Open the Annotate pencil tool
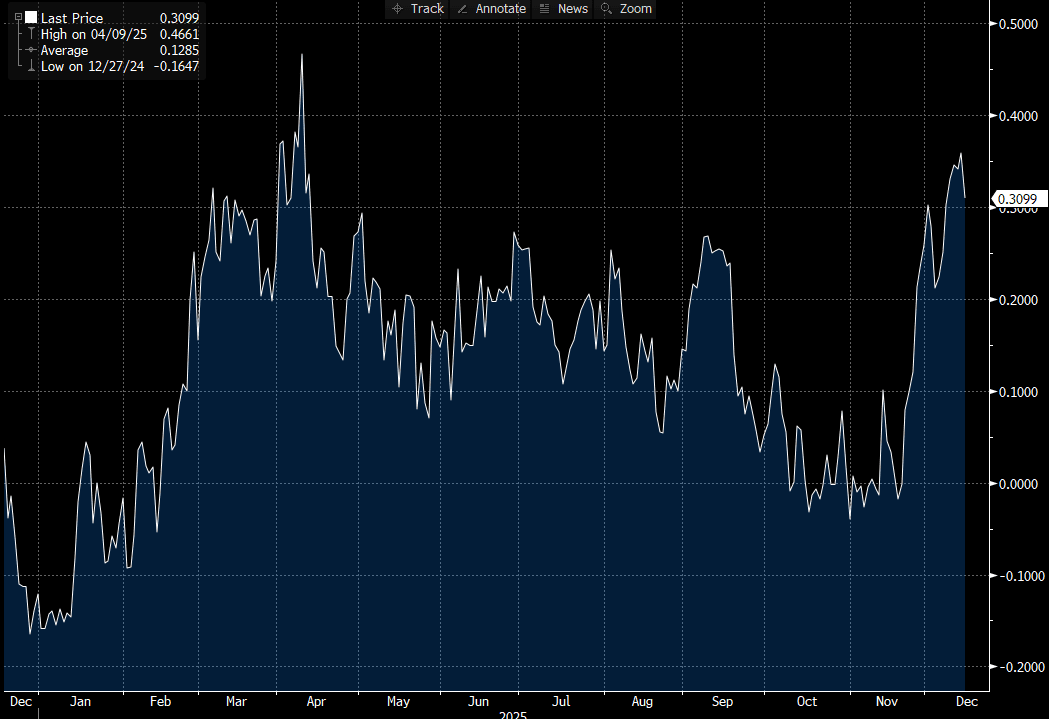Screen dimensions: 1049x719 (x=490, y=8)
